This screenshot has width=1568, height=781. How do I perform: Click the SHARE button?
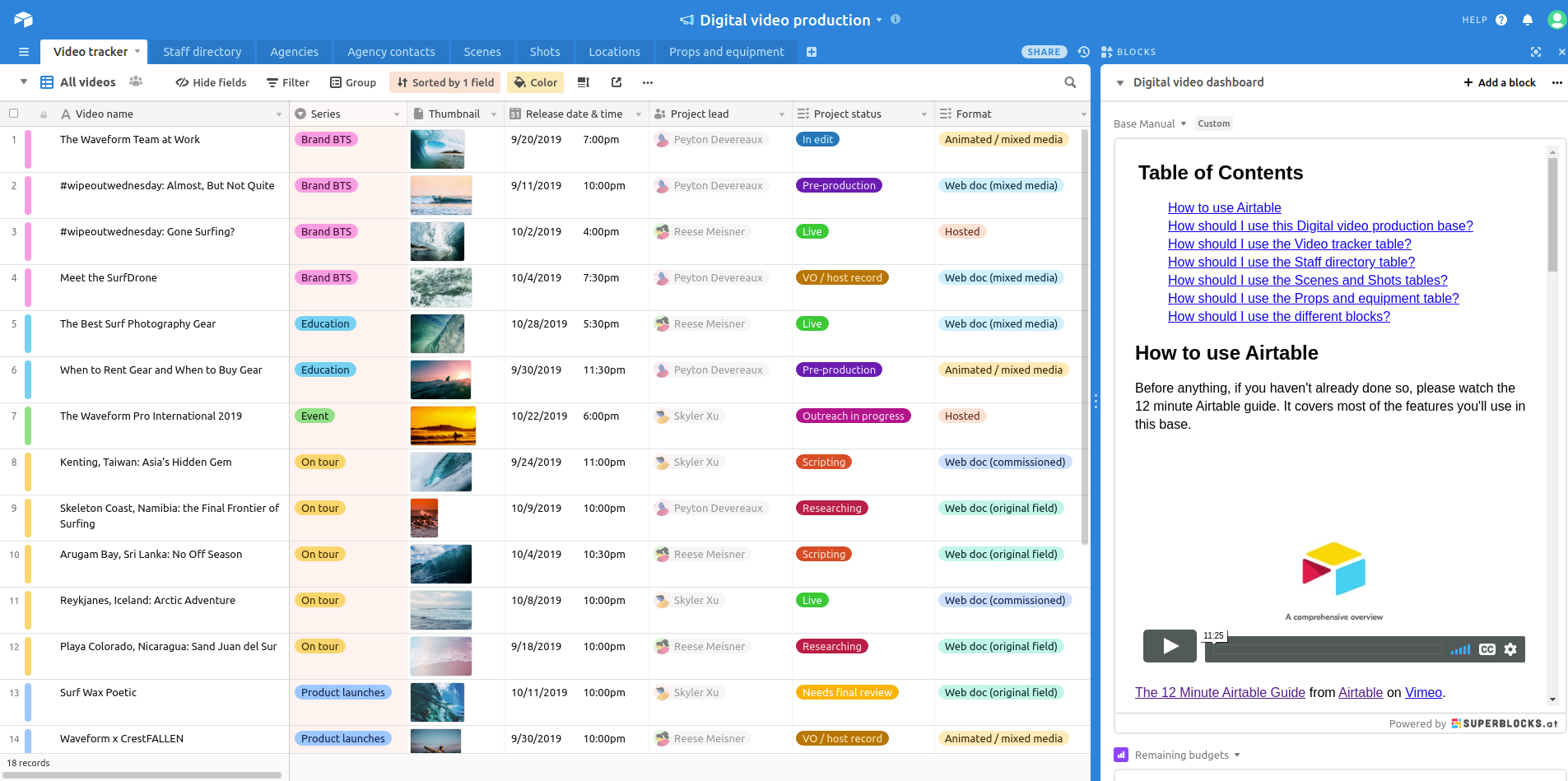click(1043, 51)
